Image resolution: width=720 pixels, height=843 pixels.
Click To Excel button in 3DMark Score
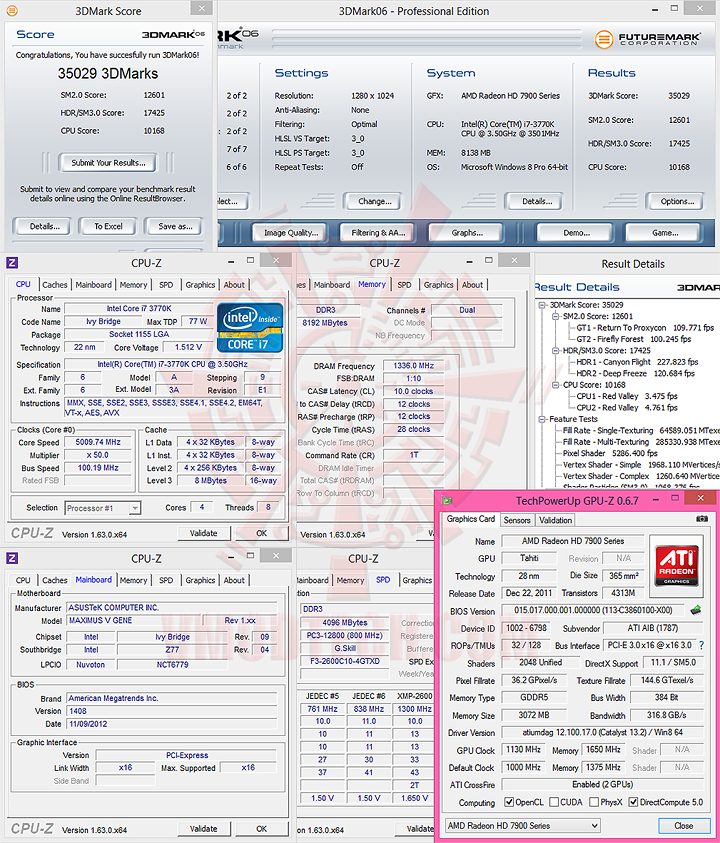(108, 226)
